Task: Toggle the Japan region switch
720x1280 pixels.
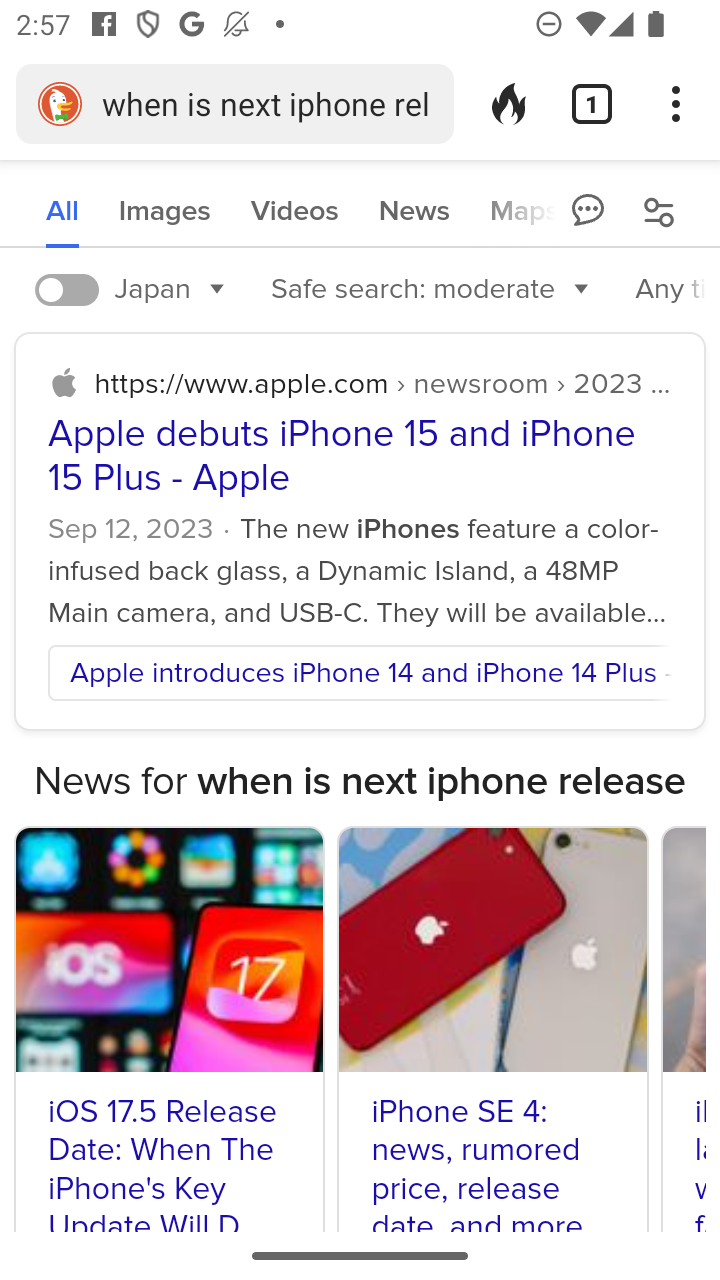Action: (x=67, y=290)
